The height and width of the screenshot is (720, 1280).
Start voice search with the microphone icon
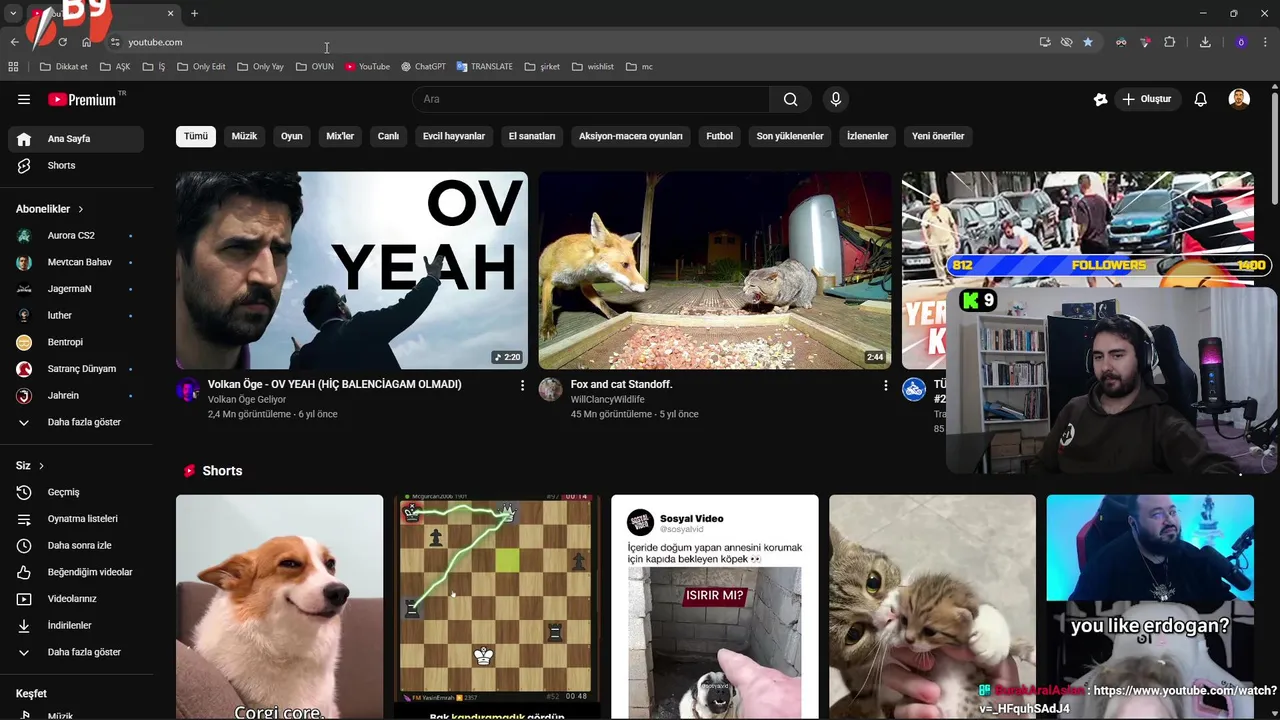click(x=836, y=99)
